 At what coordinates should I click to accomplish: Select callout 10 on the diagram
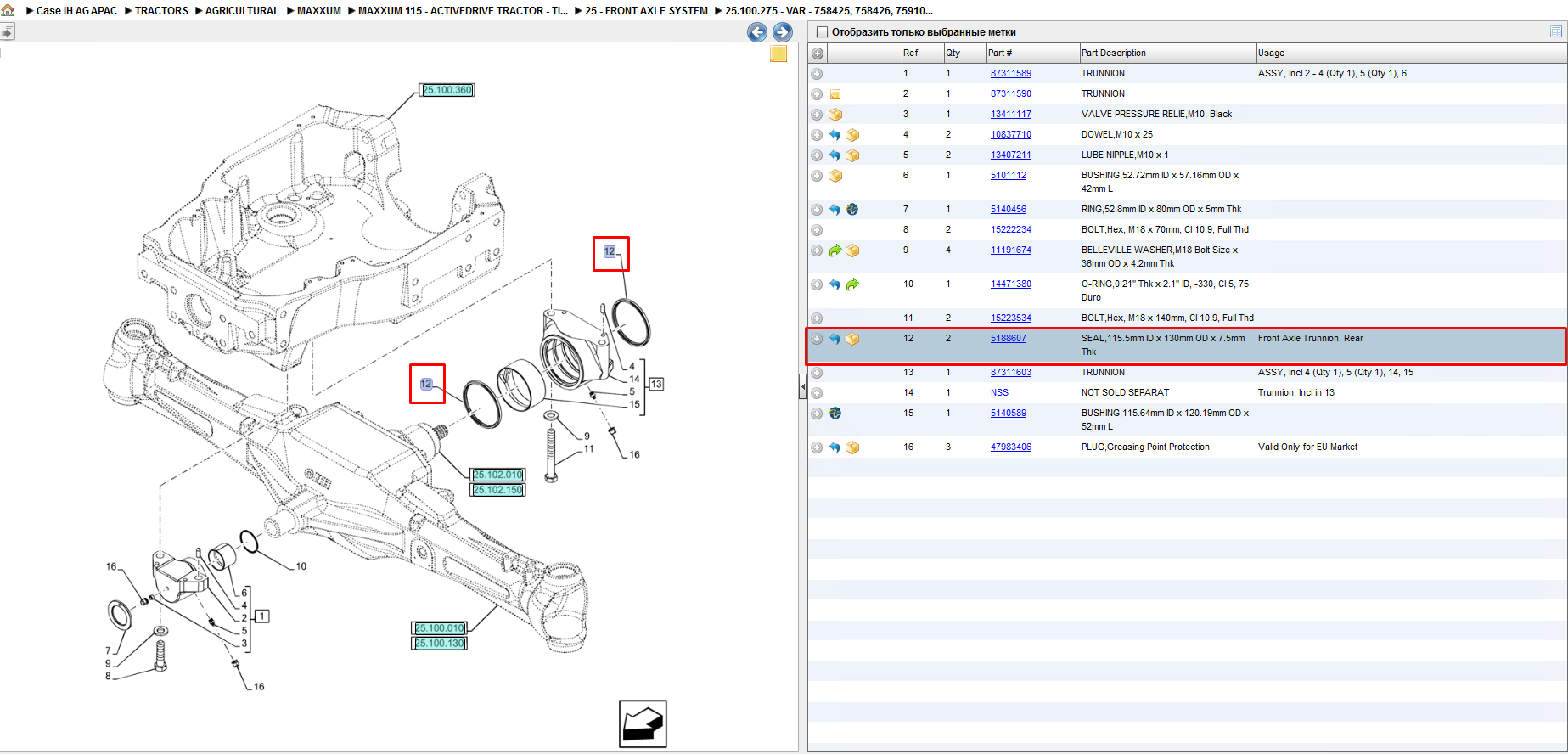click(301, 566)
